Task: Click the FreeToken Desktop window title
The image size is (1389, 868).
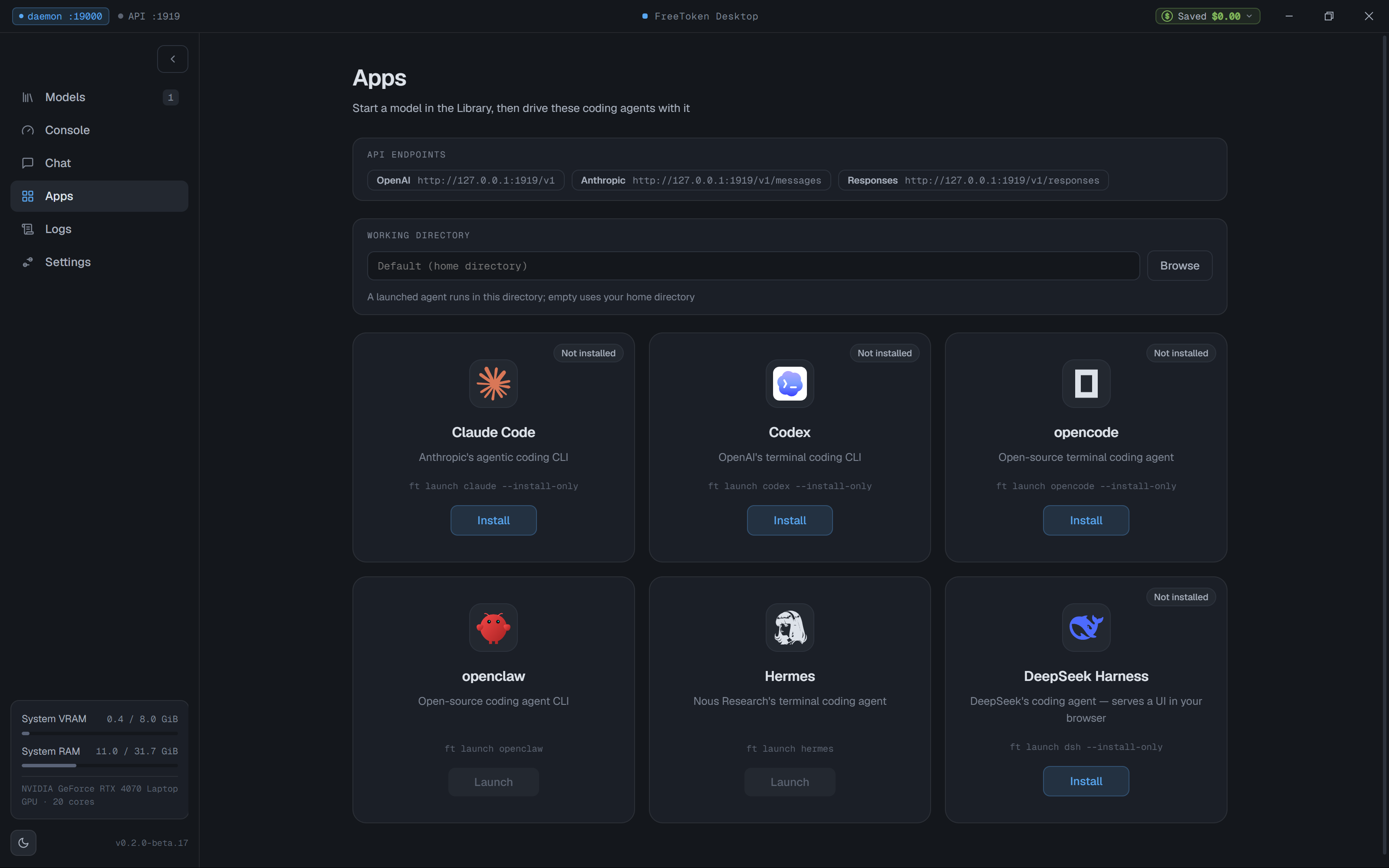Action: tap(706, 16)
